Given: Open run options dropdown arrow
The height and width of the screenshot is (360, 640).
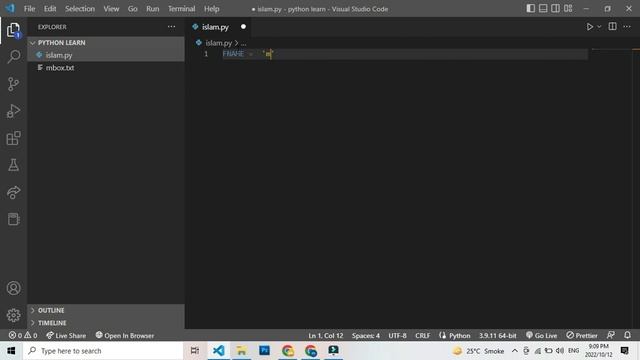Looking at the screenshot, I should [599, 27].
